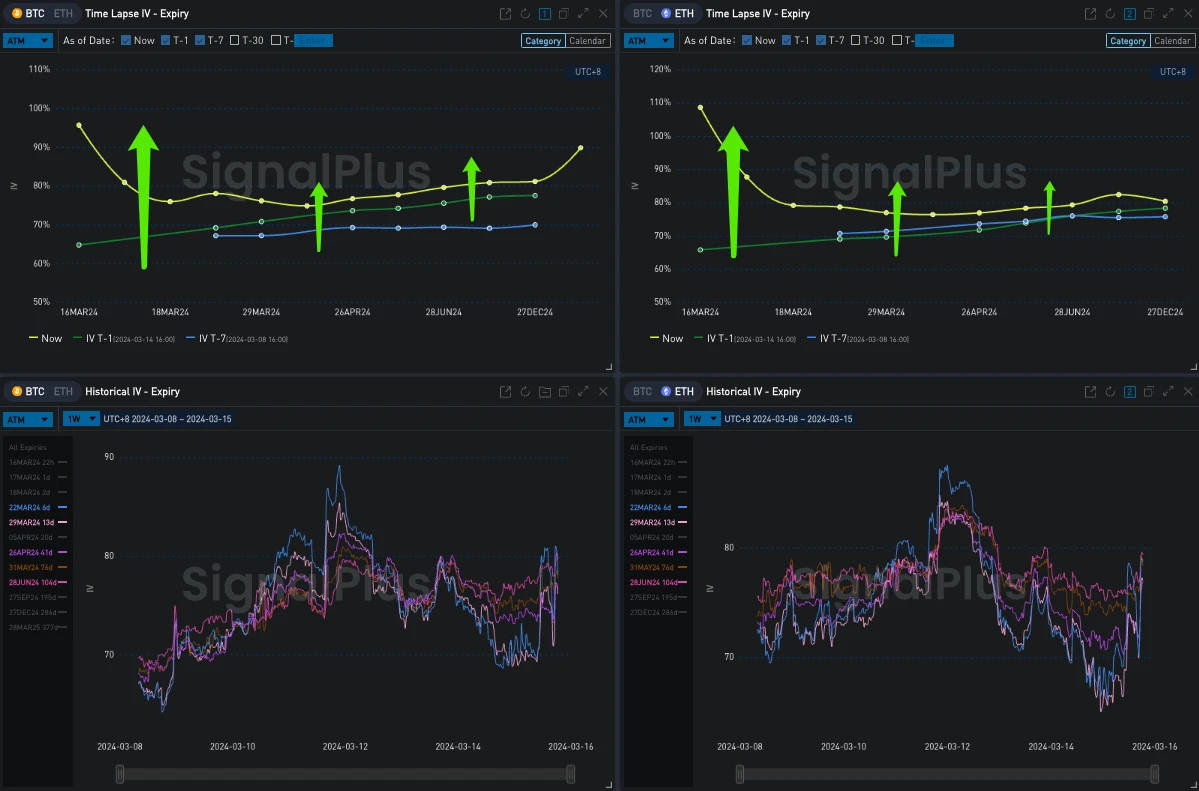This screenshot has width=1199, height=791.
Task: Disable the Now checkbox in BTC panel
Action: (x=126, y=40)
